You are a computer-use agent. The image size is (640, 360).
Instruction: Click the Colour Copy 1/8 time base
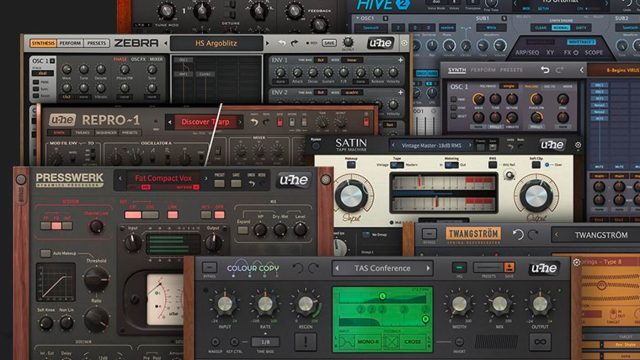265,342
